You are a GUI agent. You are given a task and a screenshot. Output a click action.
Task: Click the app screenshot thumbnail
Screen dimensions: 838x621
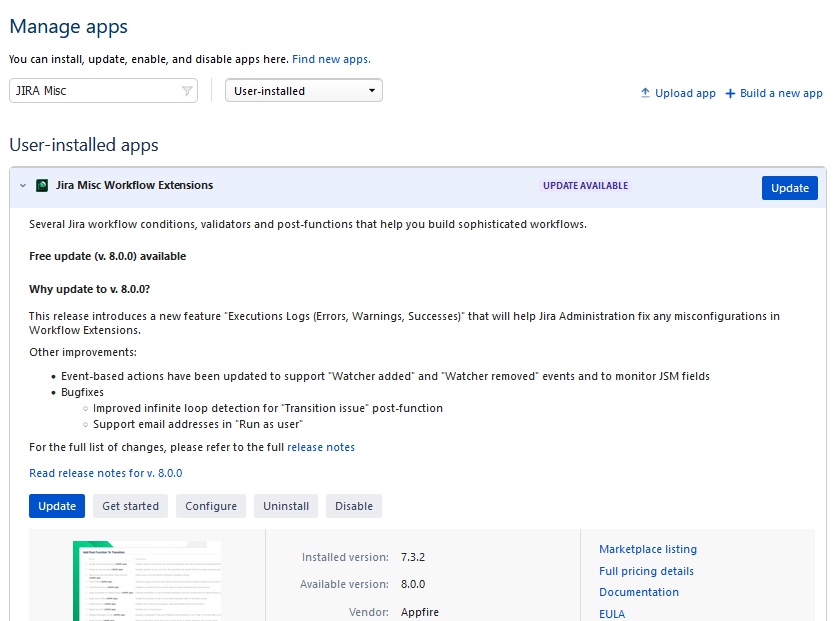147,581
